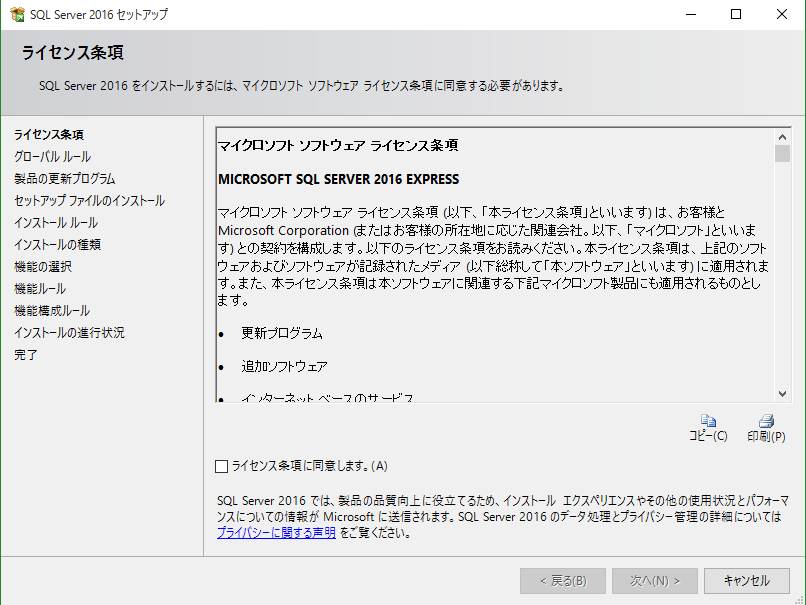The height and width of the screenshot is (605, 806).
Task: Click the license text scrollbar down arrow
Action: (782, 393)
